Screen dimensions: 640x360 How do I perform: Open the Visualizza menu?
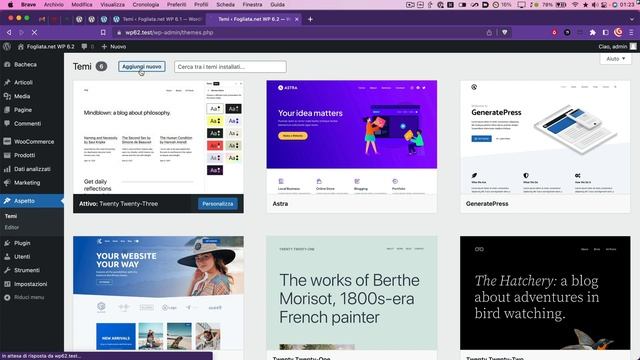tap(112, 4)
